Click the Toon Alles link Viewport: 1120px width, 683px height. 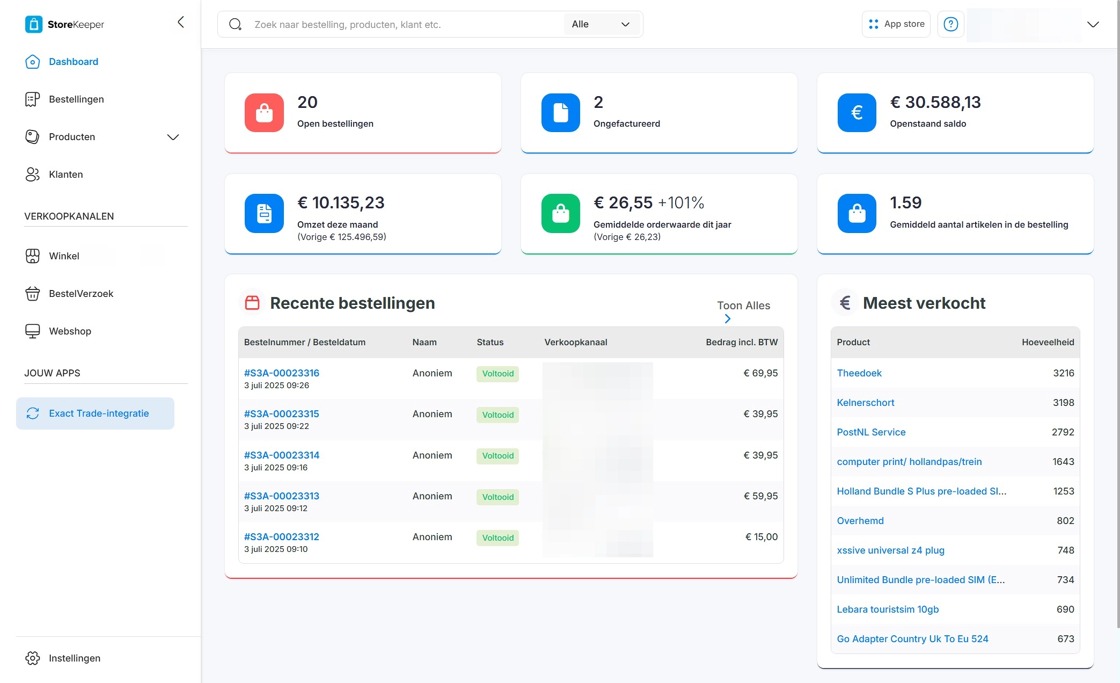744,305
